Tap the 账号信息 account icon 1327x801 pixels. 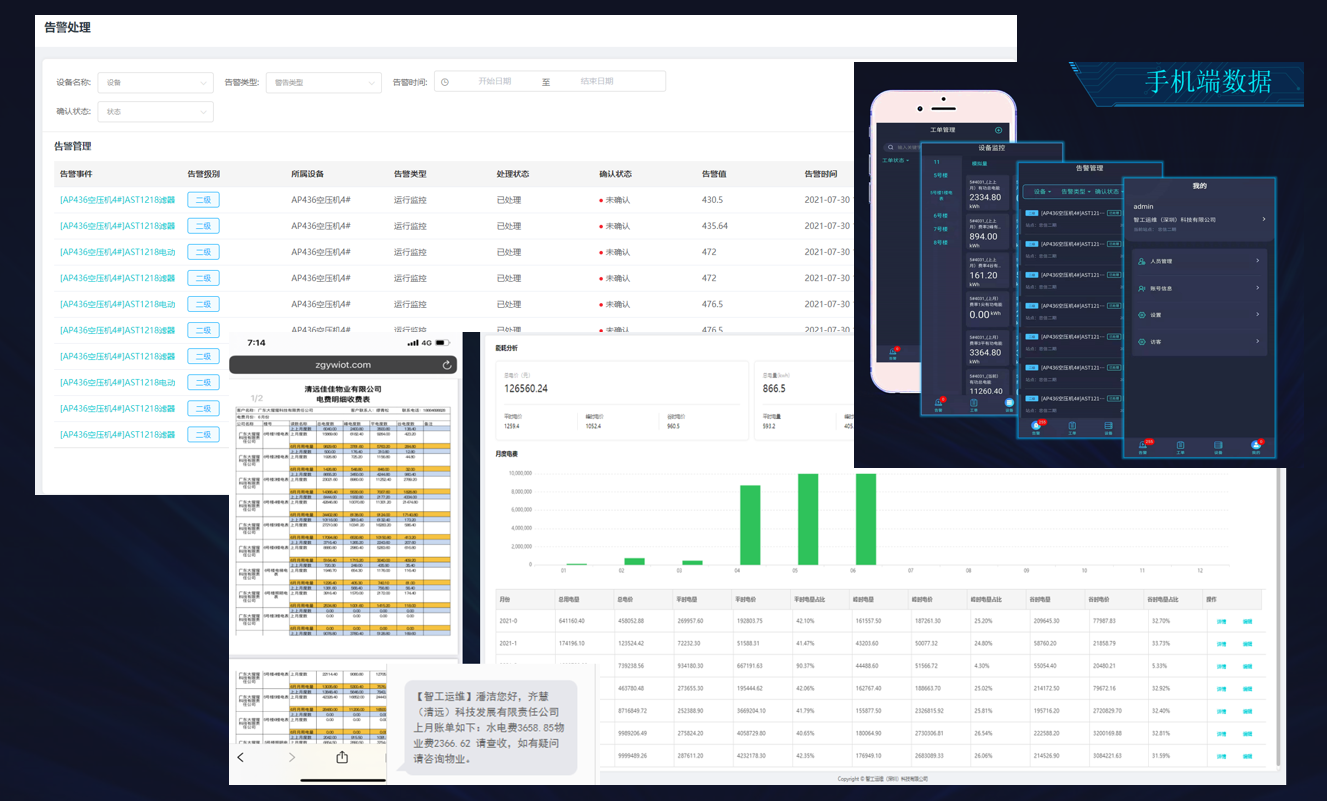pos(1142,288)
